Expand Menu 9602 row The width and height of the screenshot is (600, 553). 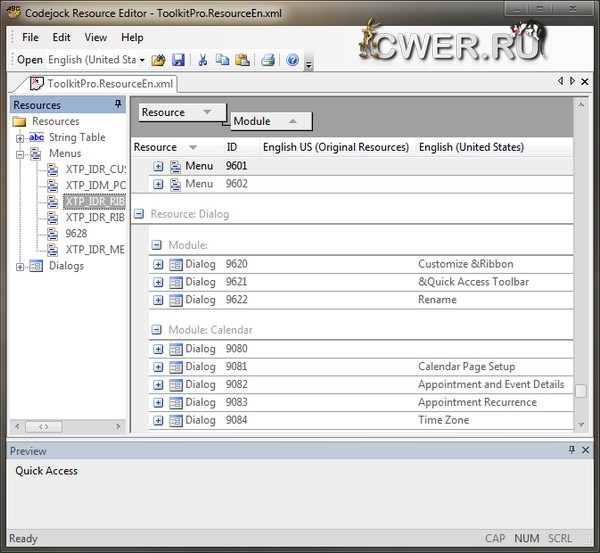click(158, 184)
